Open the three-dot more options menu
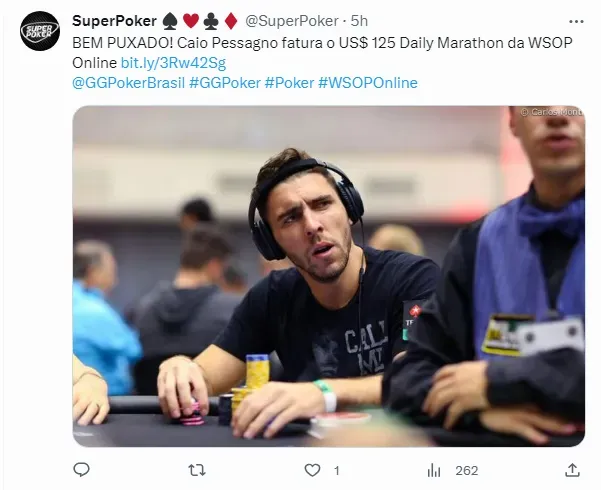Screen dimensions: 601x490 pyautogui.click(x=576, y=22)
